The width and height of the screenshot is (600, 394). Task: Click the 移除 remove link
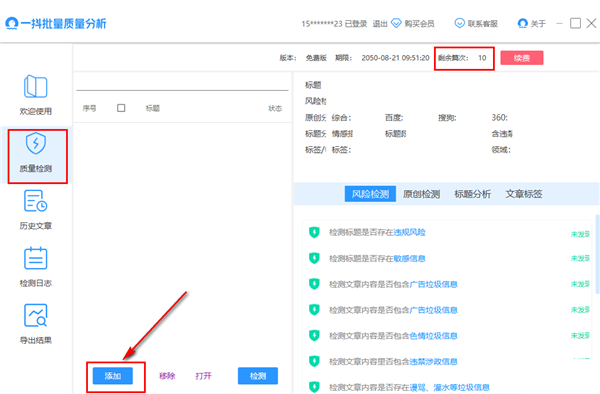tap(167, 376)
